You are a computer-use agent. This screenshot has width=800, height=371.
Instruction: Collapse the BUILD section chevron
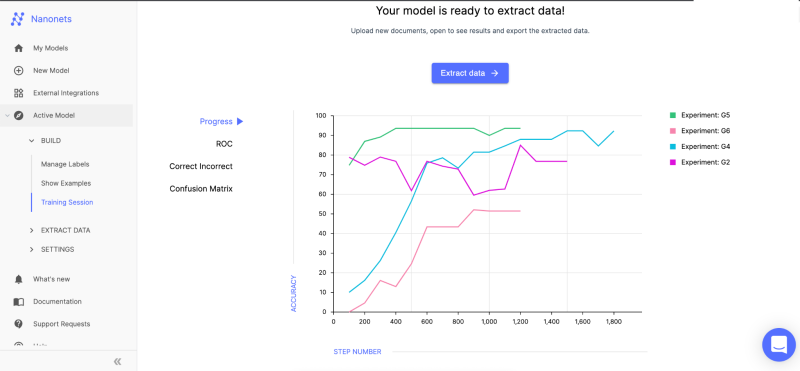[x=32, y=141]
